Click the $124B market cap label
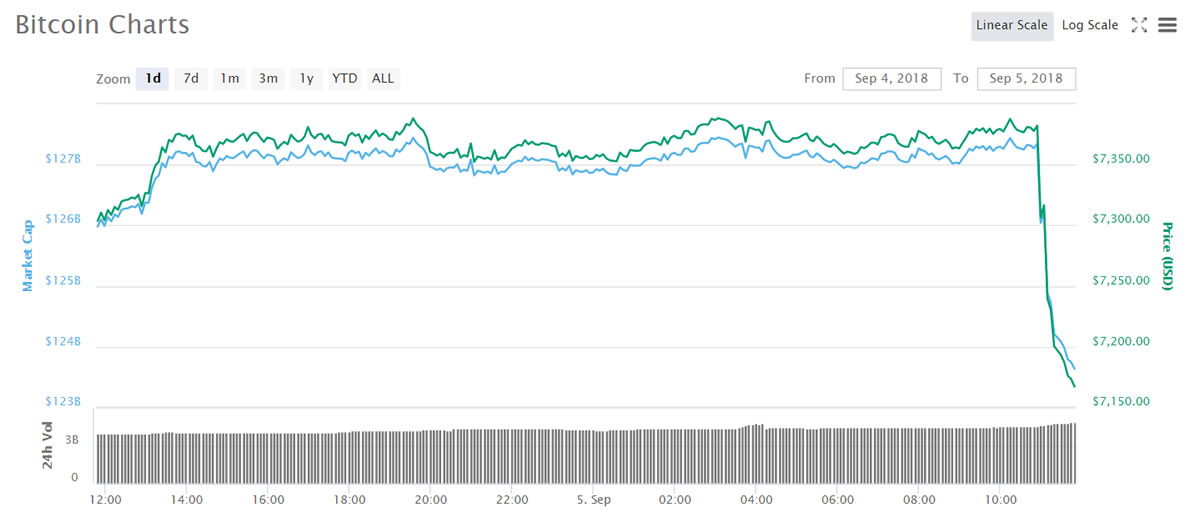 click(62, 342)
